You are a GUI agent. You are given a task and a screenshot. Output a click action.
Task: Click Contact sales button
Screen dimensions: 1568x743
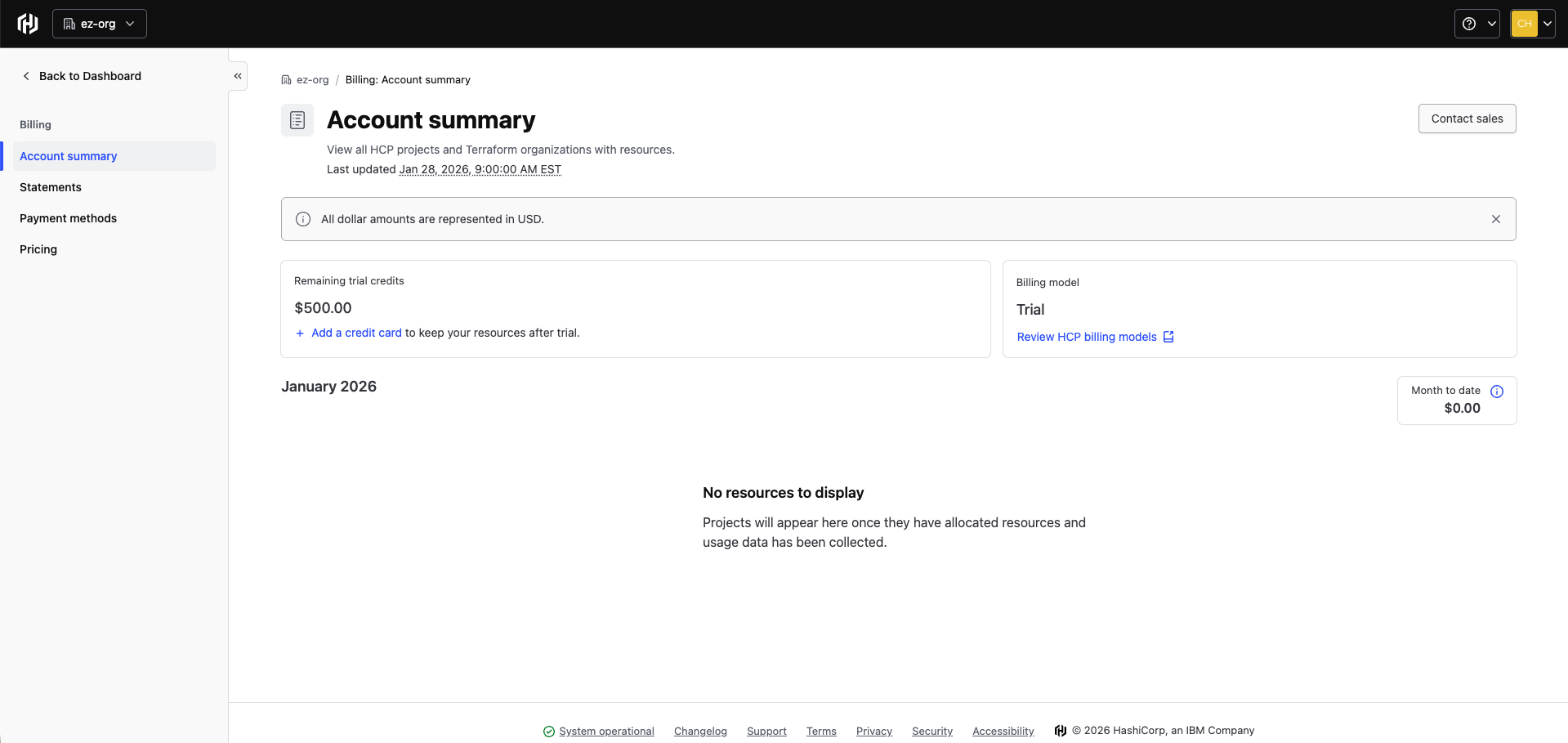(x=1467, y=119)
